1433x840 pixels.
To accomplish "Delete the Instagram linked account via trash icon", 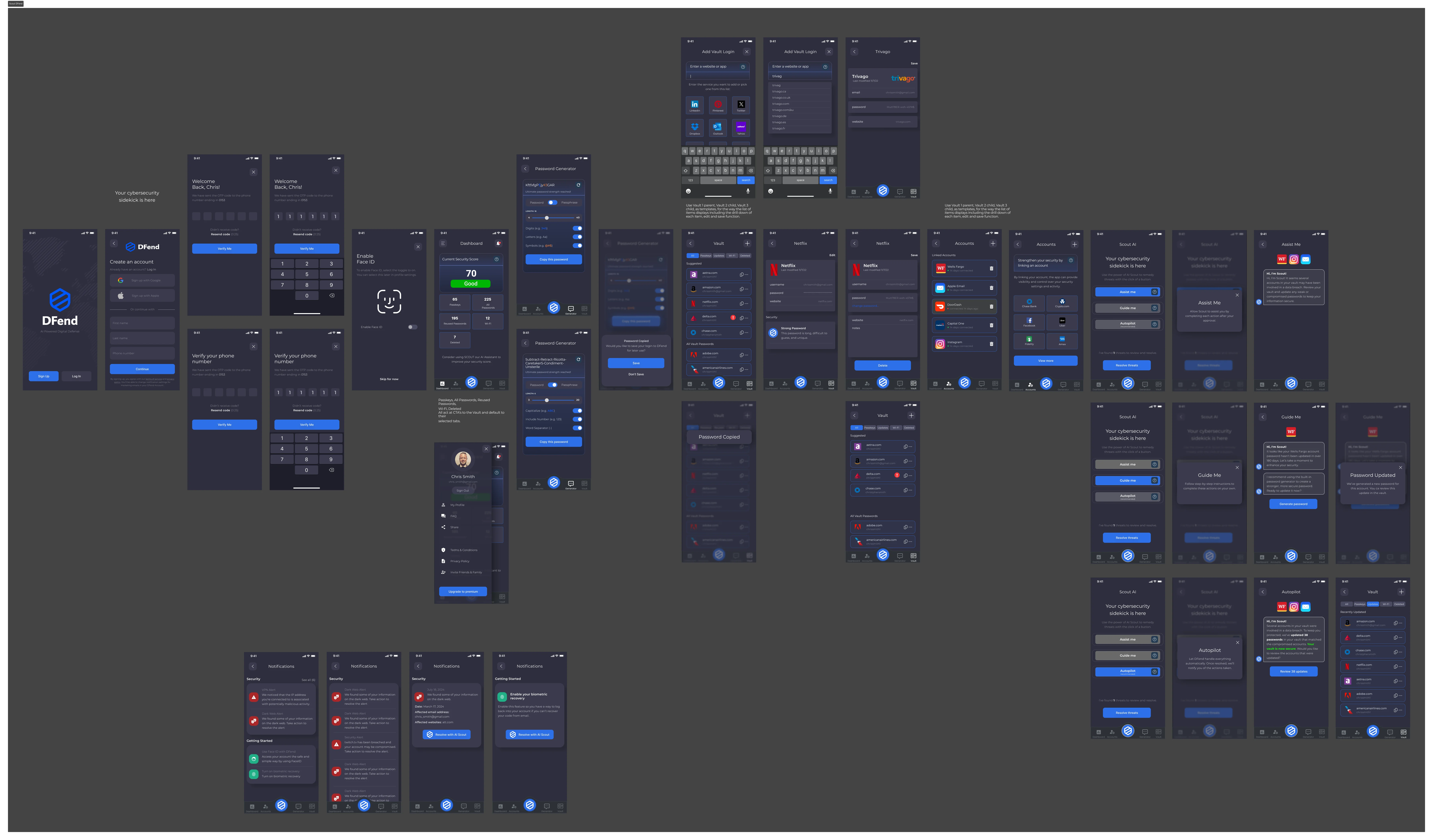I will [x=991, y=344].
